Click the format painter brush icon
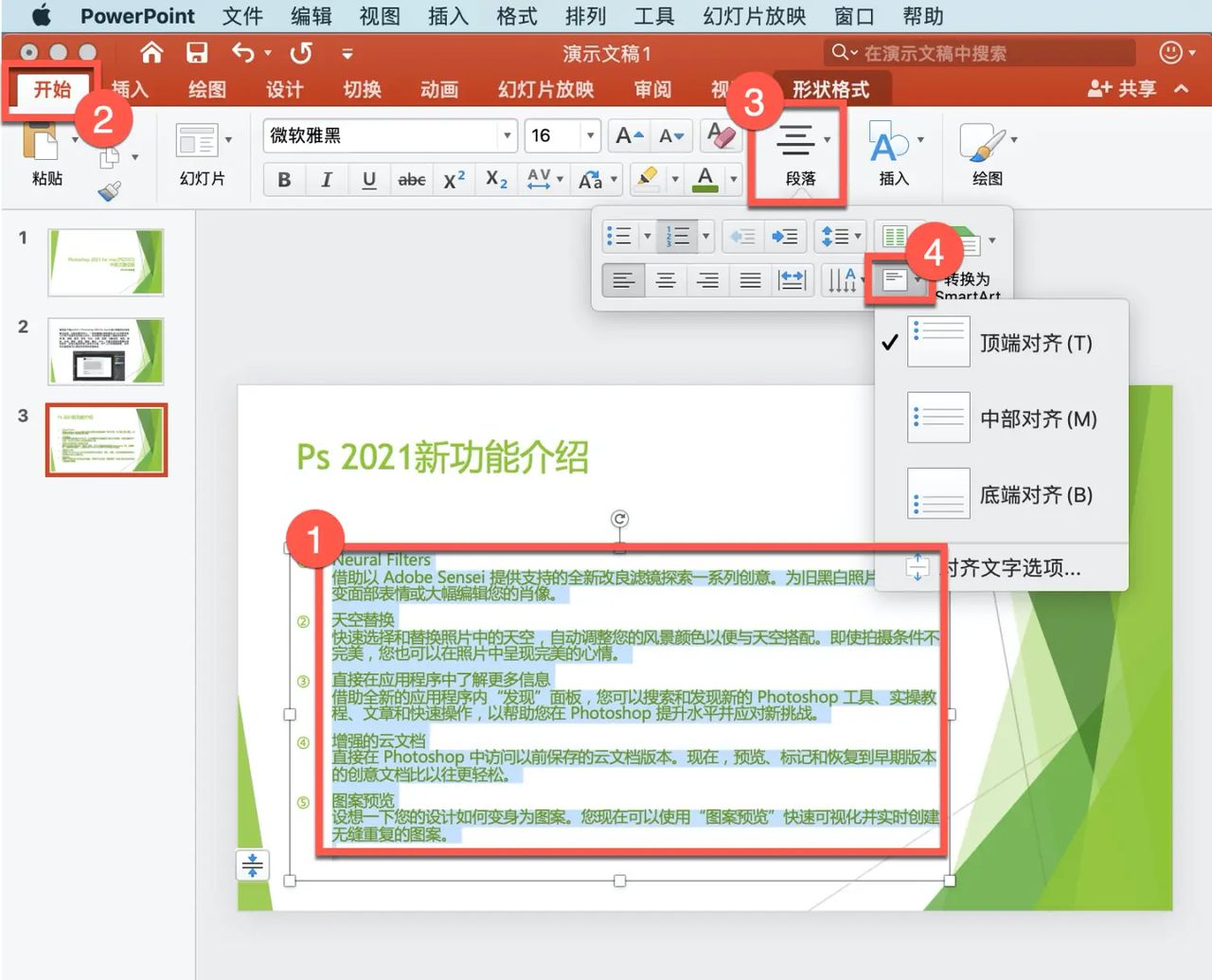 pyautogui.click(x=109, y=191)
